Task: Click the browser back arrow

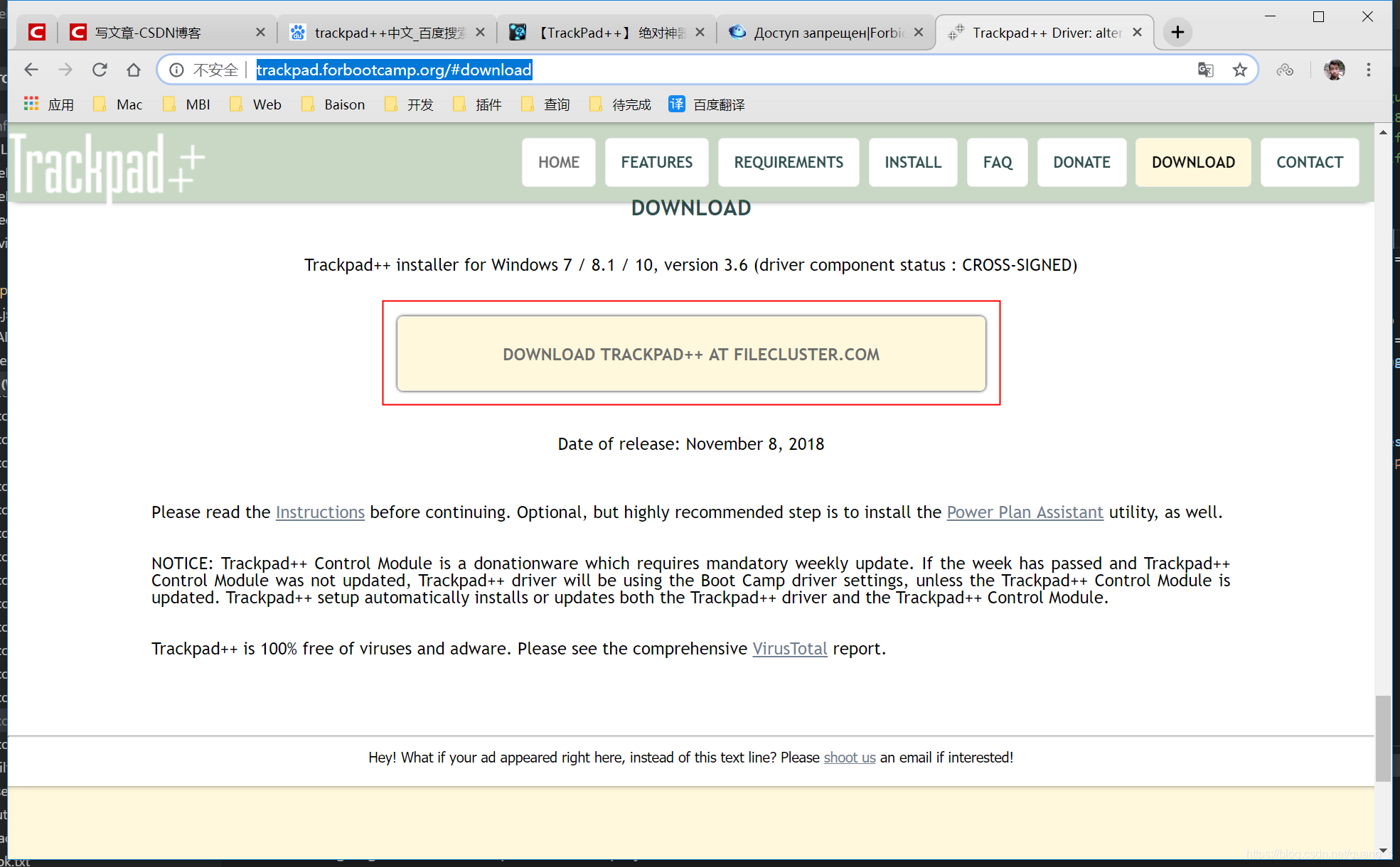Action: [x=31, y=70]
